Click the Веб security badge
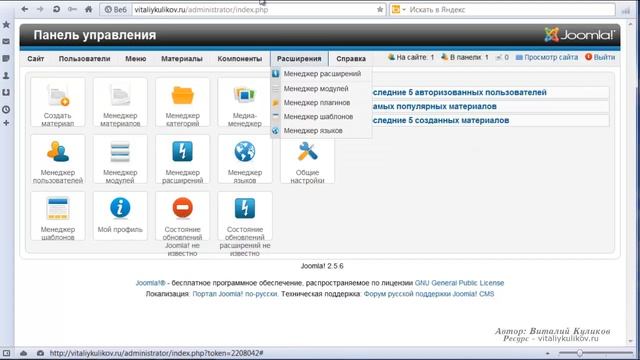640x360 pixels. click(x=116, y=9)
